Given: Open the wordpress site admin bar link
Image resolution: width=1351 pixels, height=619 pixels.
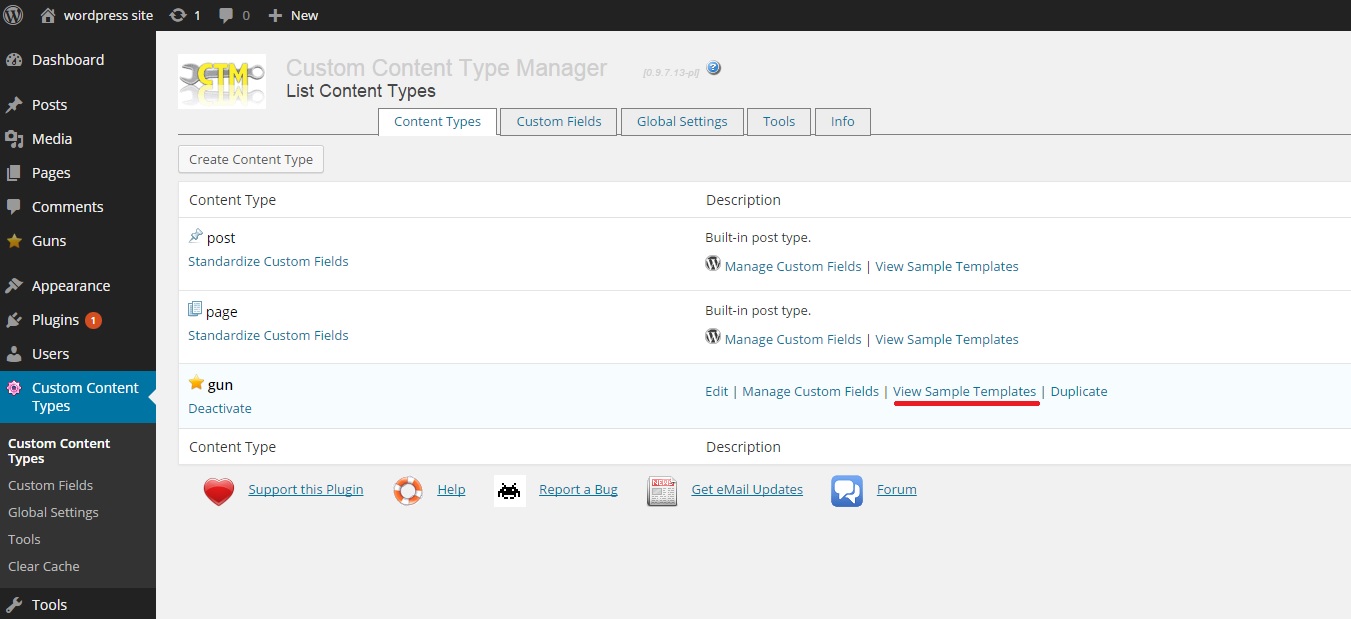Looking at the screenshot, I should click(108, 15).
